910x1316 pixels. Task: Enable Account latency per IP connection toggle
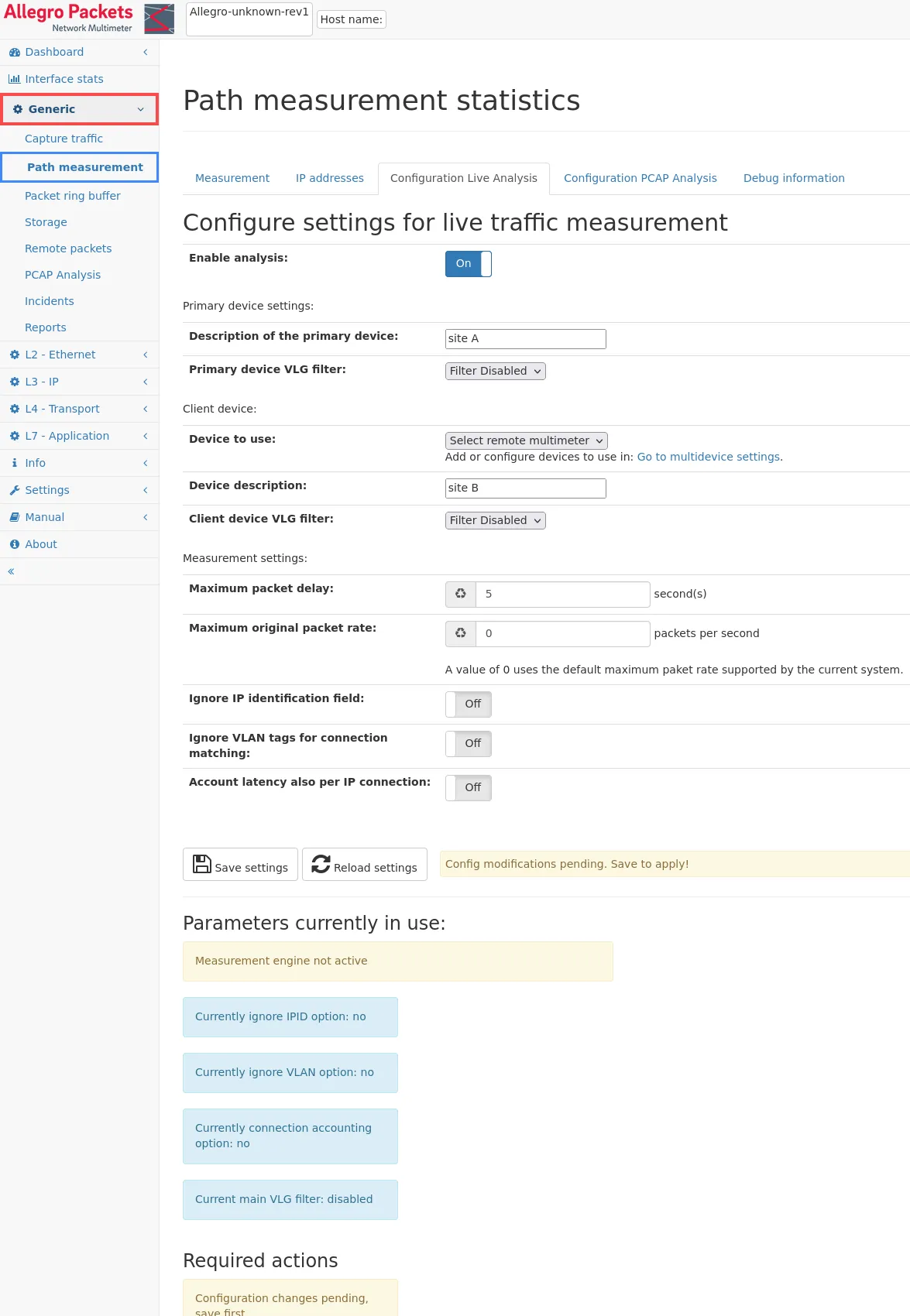click(x=468, y=788)
